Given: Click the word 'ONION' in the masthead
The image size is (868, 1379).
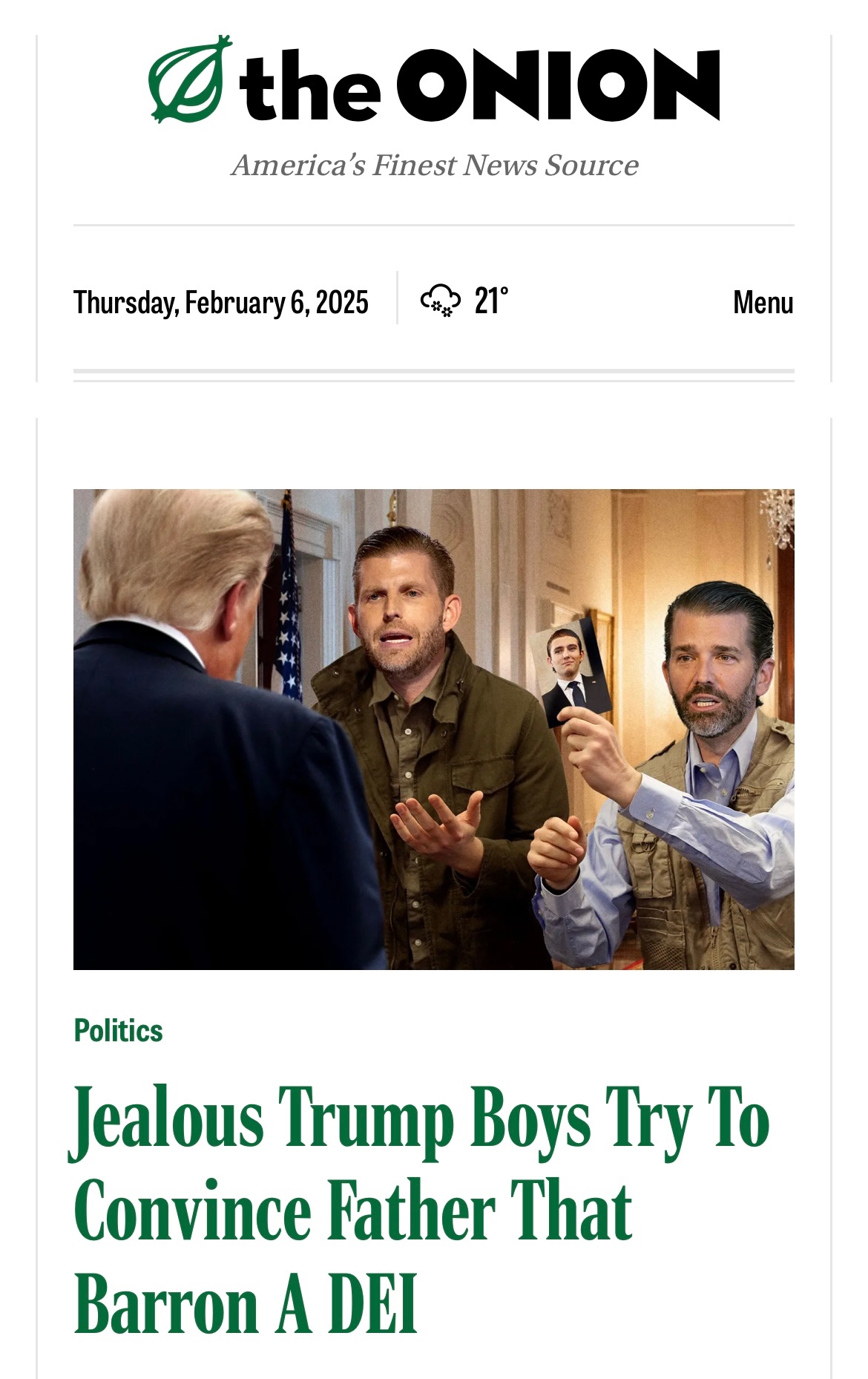Looking at the screenshot, I should [x=558, y=85].
